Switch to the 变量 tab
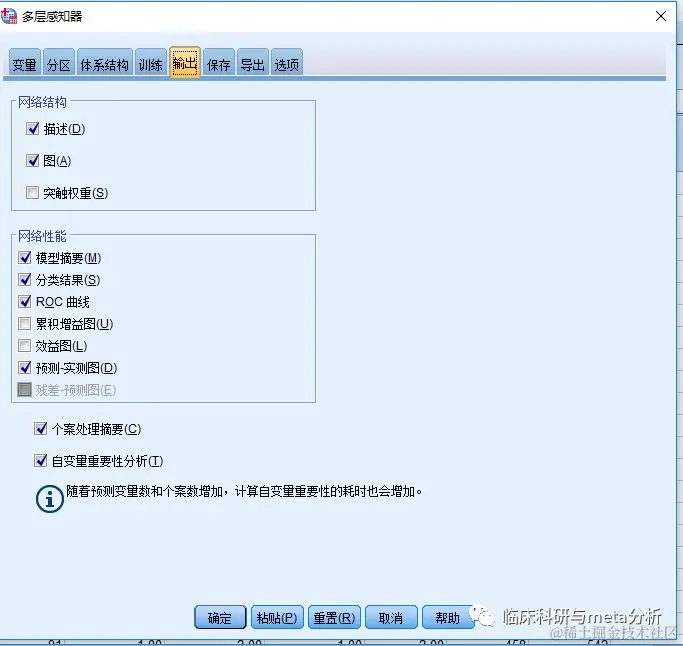683x646 pixels. [24, 63]
